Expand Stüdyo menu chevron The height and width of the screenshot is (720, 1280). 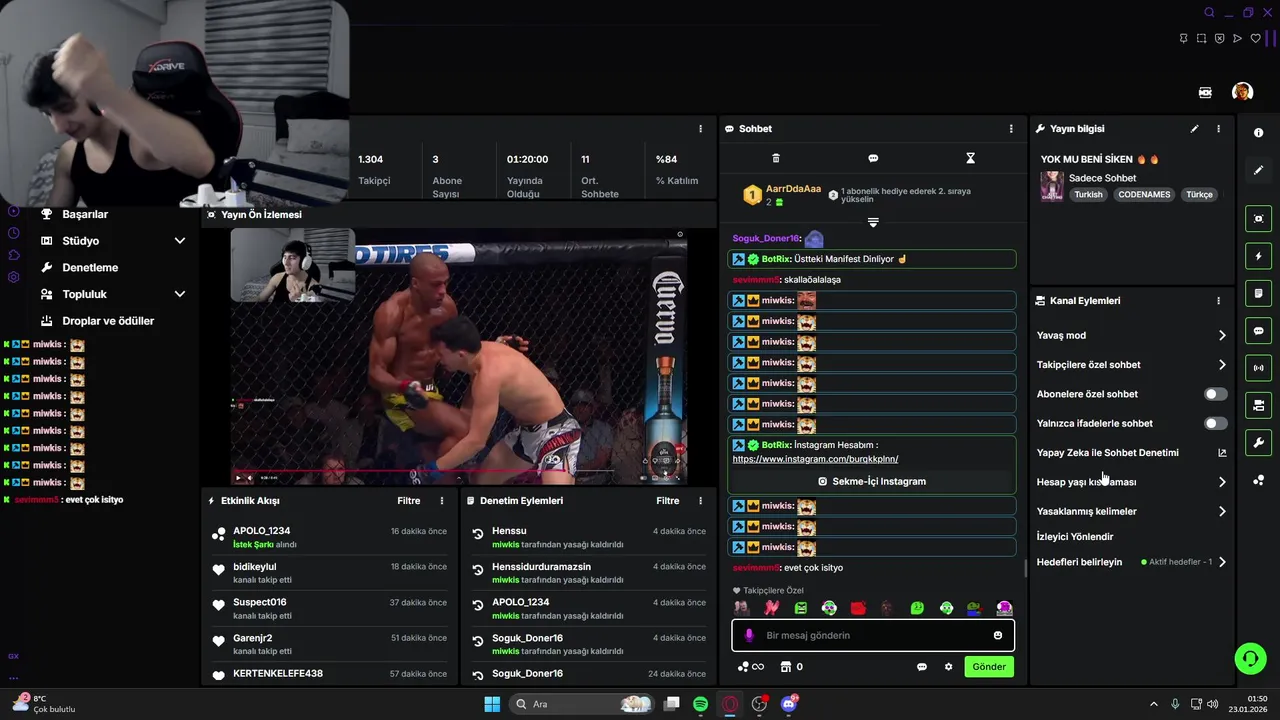click(180, 241)
